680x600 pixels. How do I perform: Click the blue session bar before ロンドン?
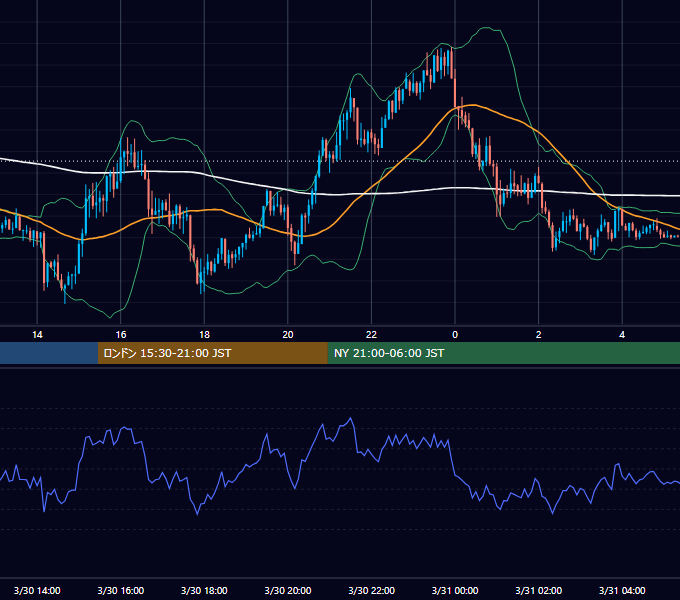(x=49, y=353)
